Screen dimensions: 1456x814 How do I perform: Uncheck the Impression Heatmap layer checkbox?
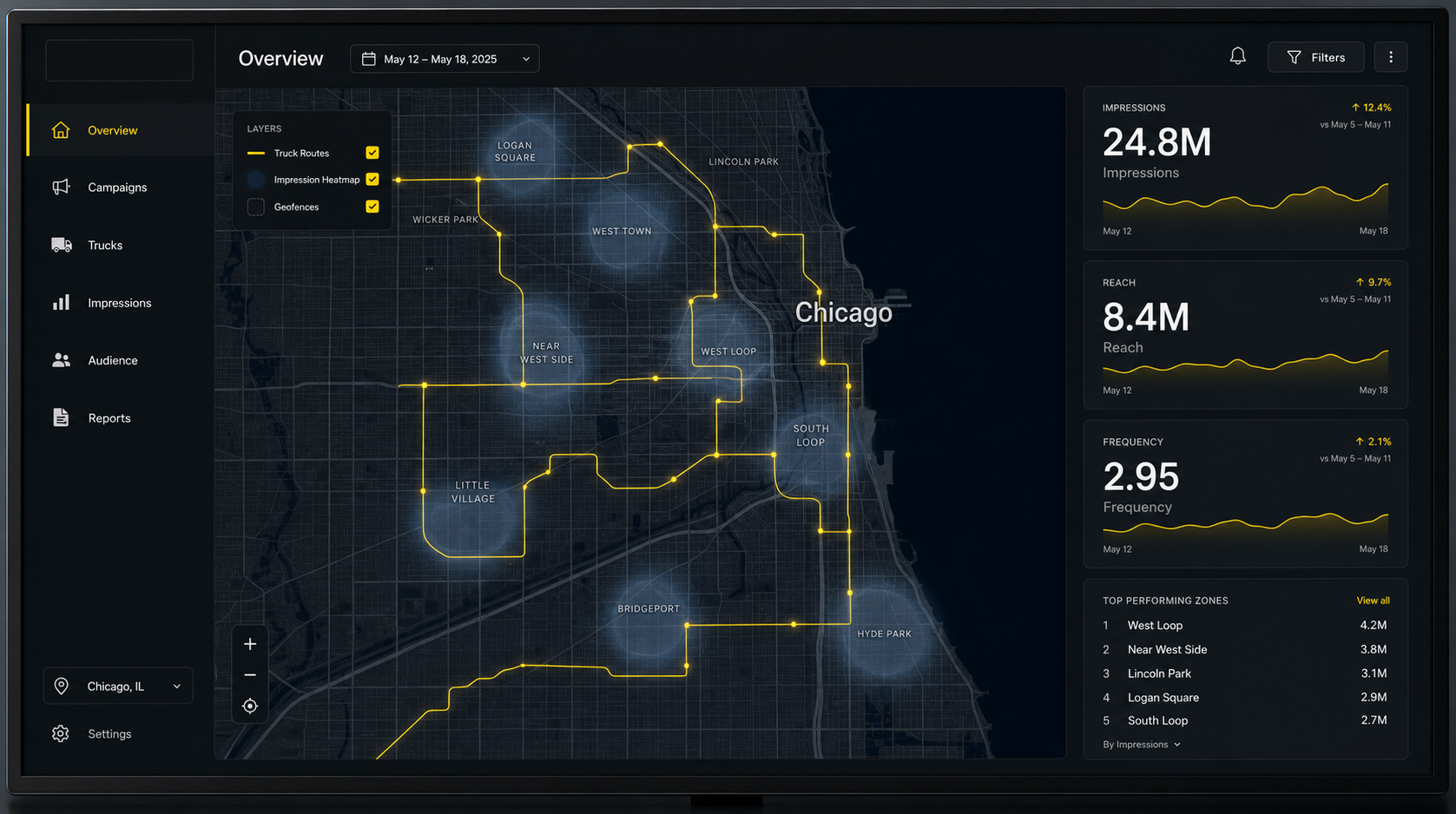pos(372,180)
